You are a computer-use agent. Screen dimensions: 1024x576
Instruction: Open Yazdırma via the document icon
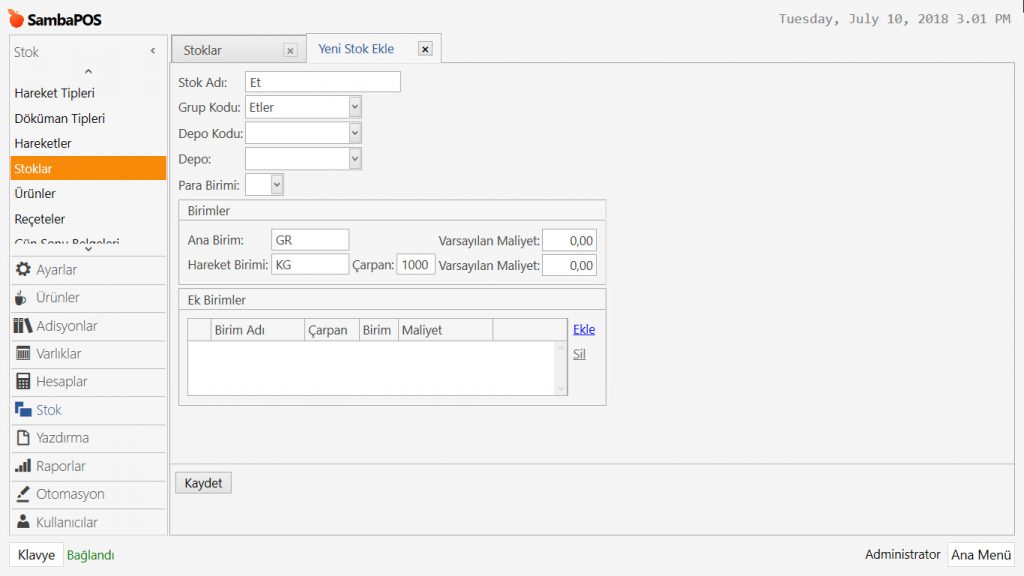coord(23,438)
